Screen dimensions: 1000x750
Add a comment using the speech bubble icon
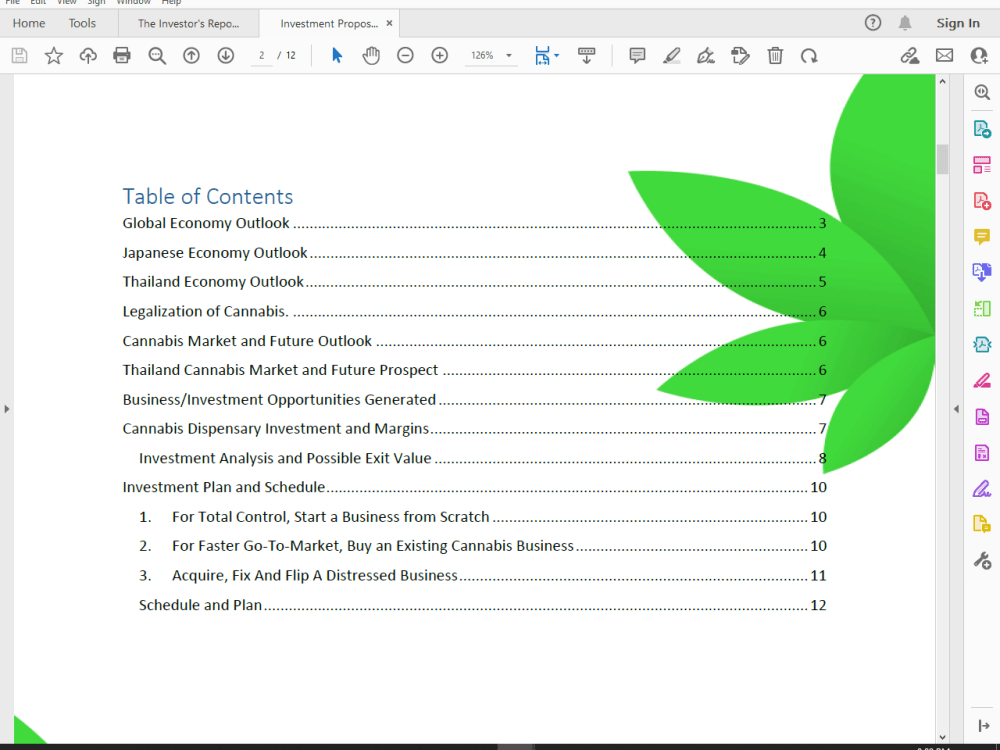click(x=637, y=55)
